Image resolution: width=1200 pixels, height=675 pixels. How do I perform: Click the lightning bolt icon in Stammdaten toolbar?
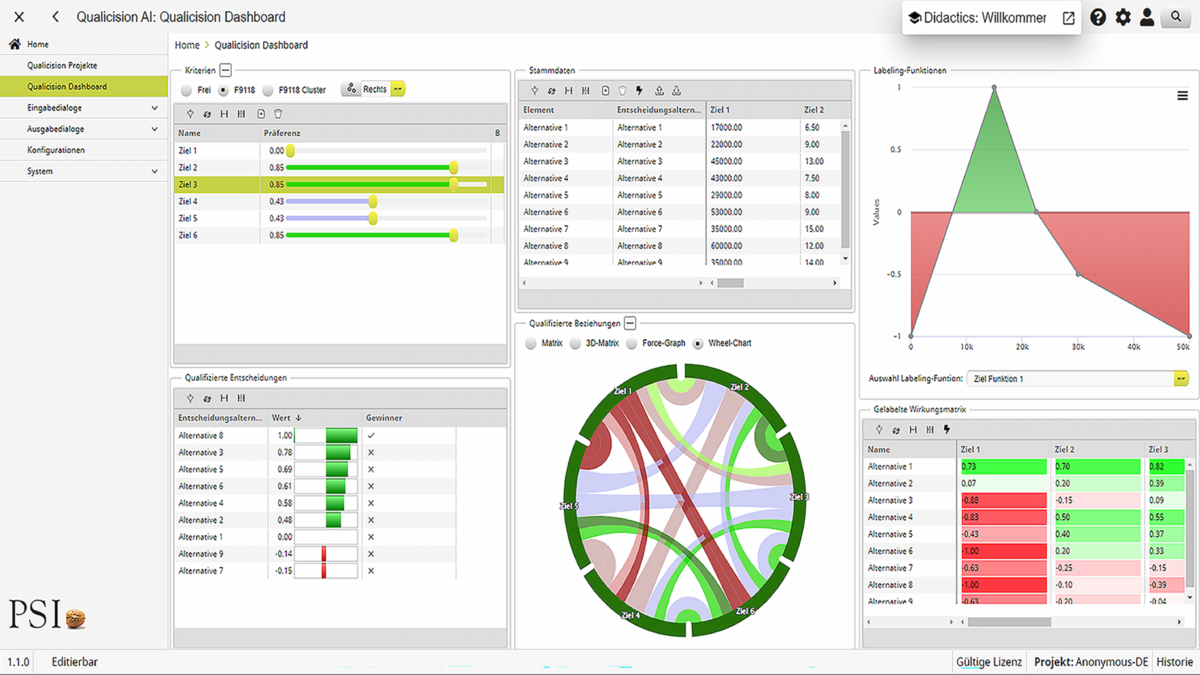coord(640,91)
